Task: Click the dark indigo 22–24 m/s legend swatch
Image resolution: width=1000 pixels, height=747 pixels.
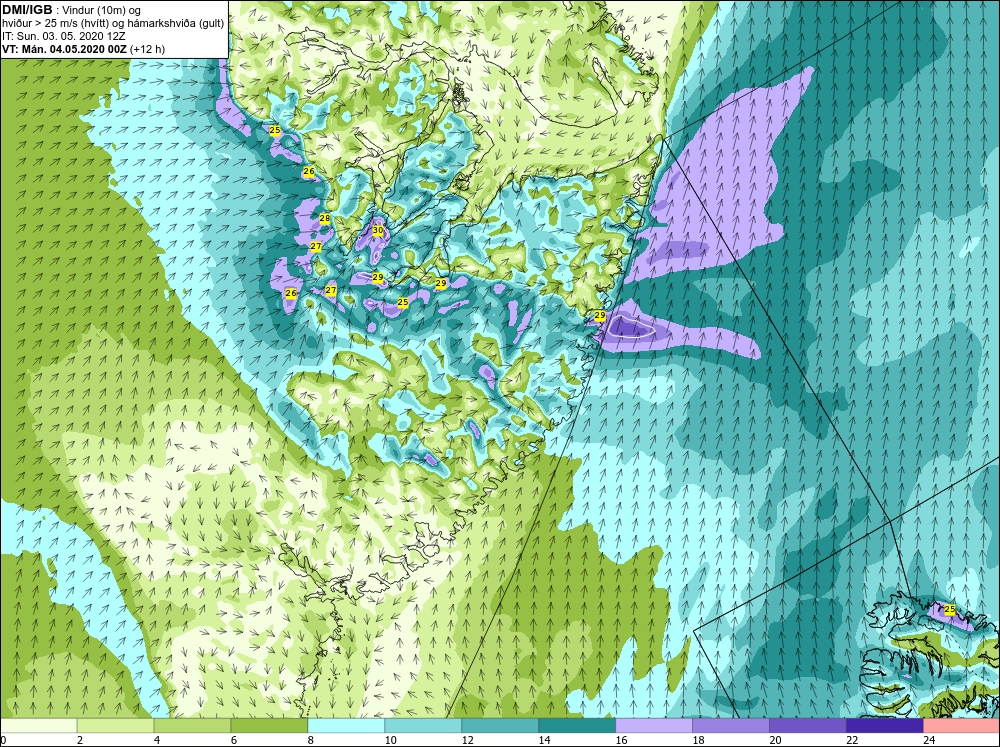Action: tap(885, 726)
